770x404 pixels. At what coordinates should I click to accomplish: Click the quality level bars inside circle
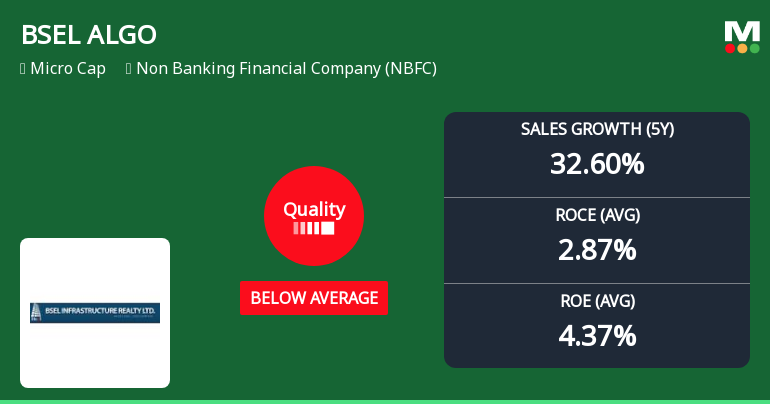pos(313,228)
